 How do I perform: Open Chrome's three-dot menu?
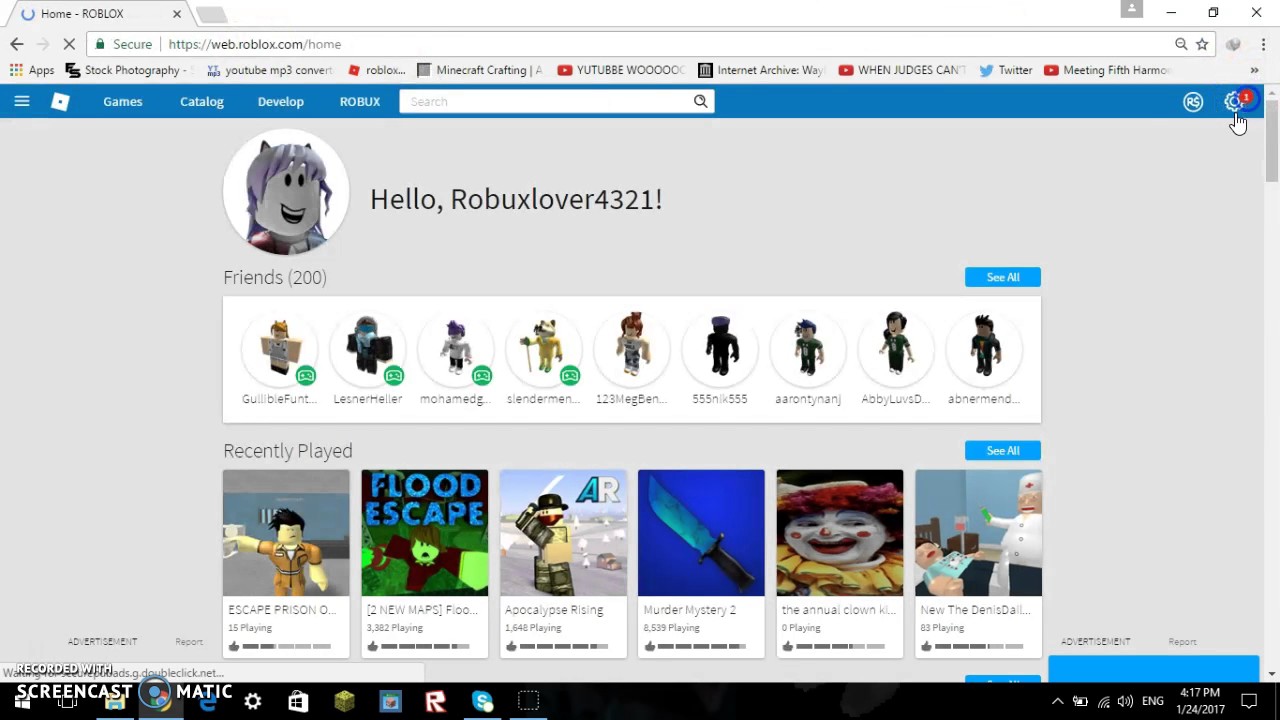(1263, 44)
